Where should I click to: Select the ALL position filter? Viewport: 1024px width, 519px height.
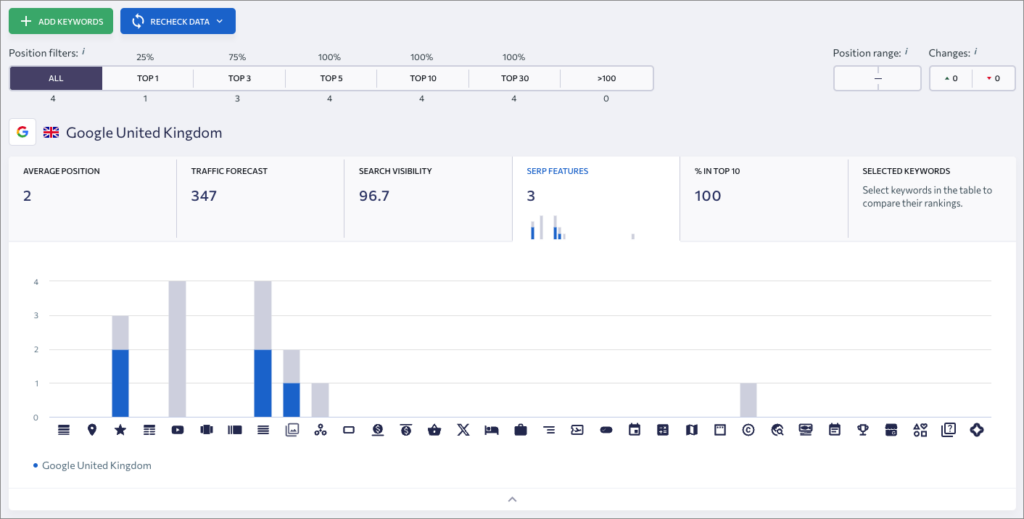pyautogui.click(x=56, y=78)
